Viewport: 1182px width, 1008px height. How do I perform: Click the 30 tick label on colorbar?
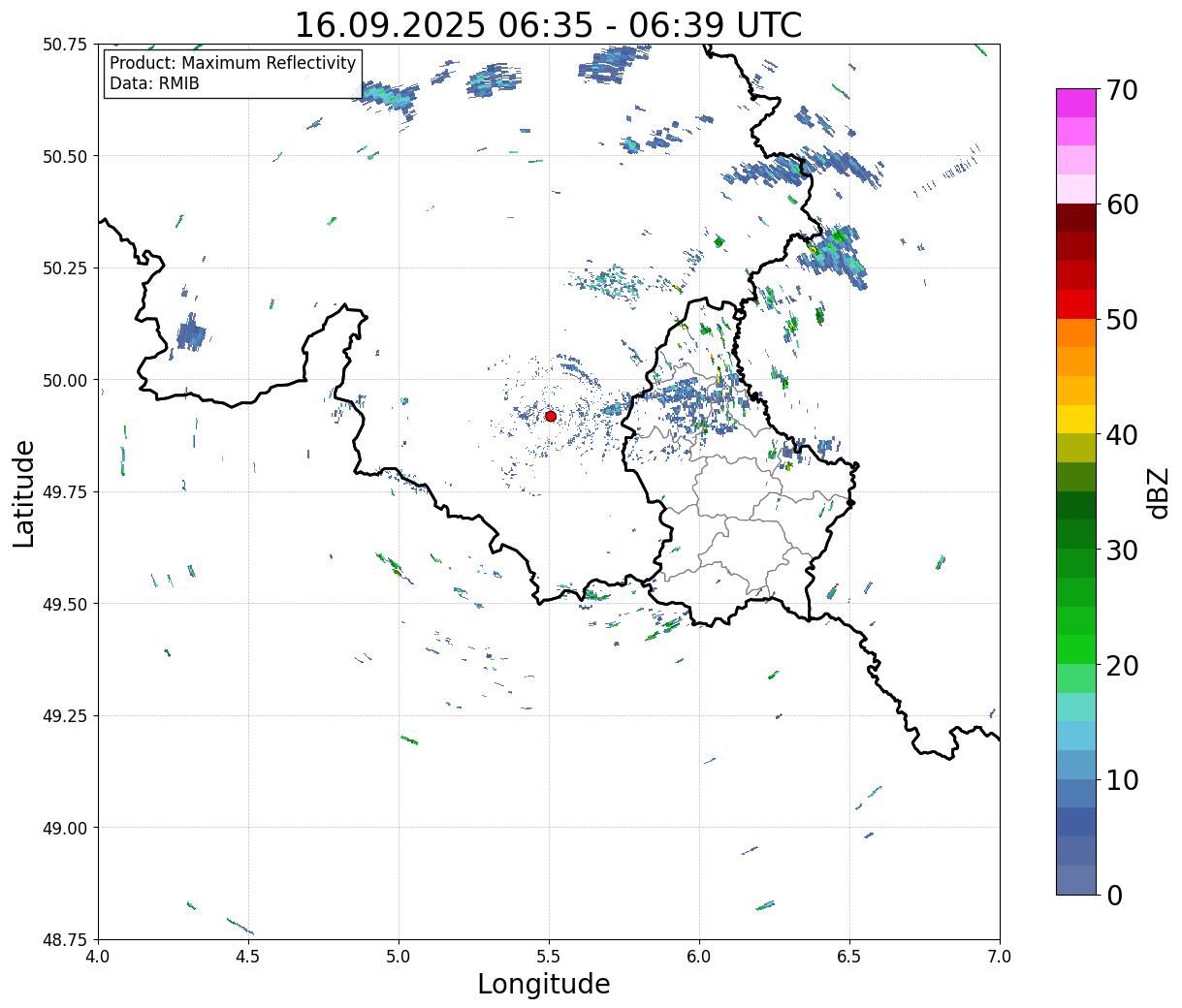tap(1122, 550)
